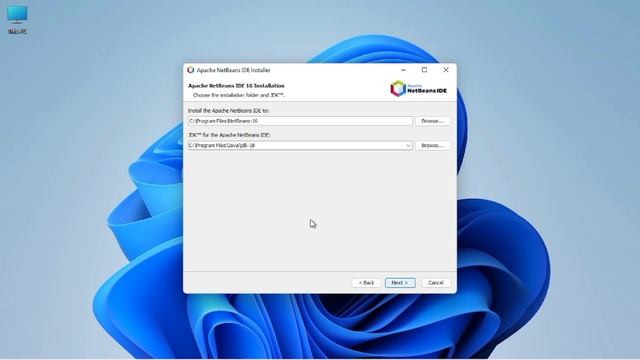640x360 pixels.
Task: Click 'Choose the installation folder and JDK' text
Action: click(x=239, y=95)
